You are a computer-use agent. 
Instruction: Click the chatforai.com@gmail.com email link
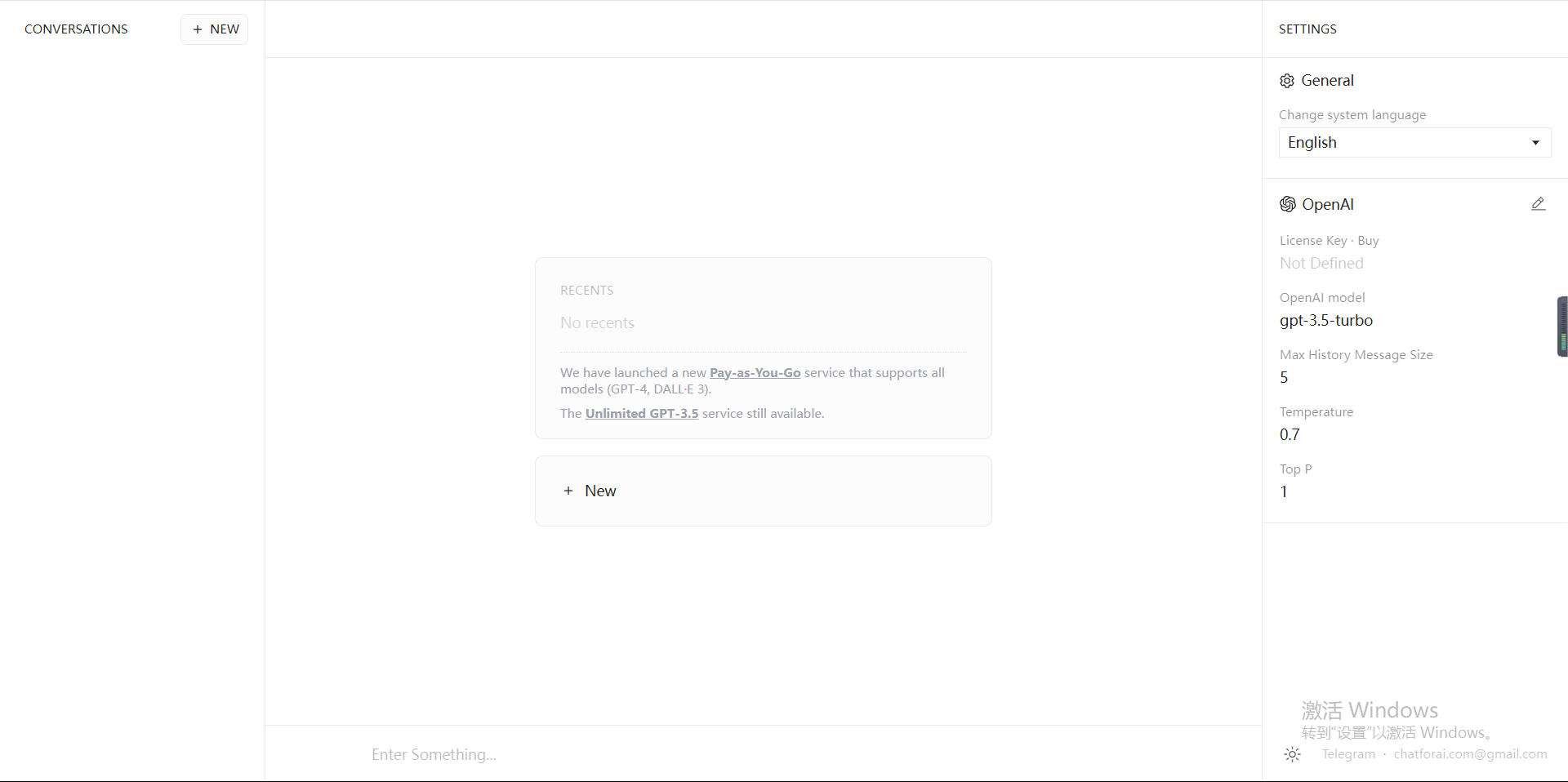1471,753
